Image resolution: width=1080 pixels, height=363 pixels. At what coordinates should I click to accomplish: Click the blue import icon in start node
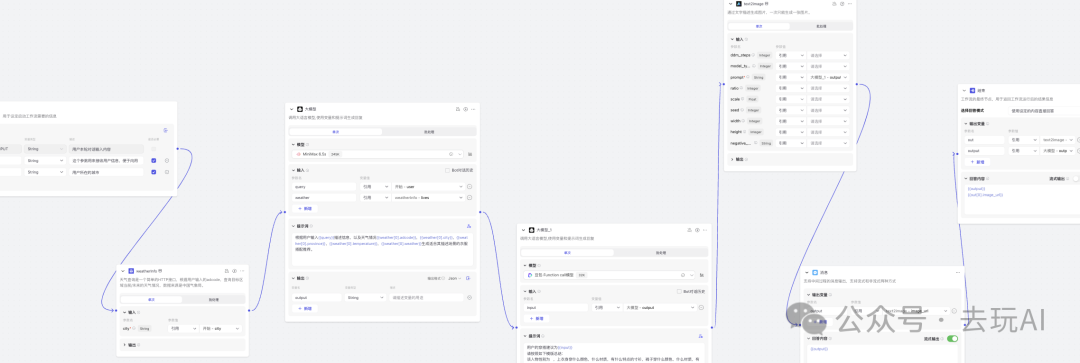pos(165,129)
